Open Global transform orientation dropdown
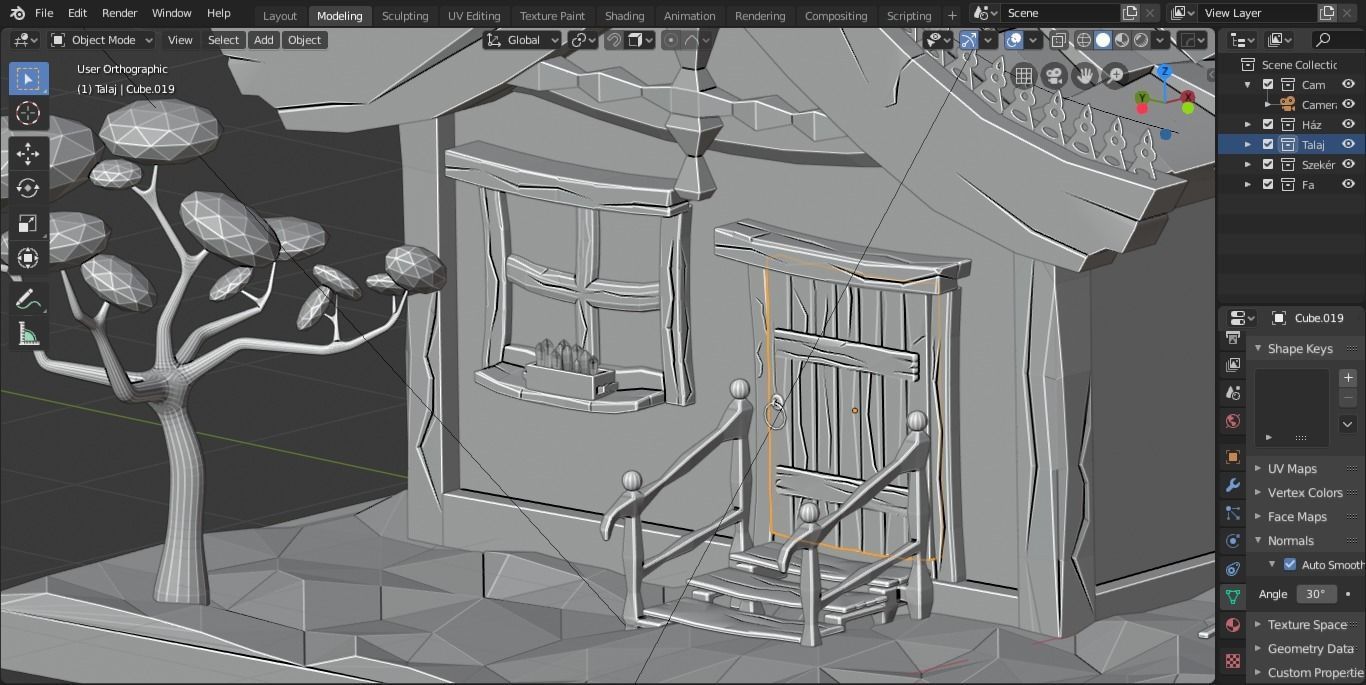1366x685 pixels. [523, 40]
